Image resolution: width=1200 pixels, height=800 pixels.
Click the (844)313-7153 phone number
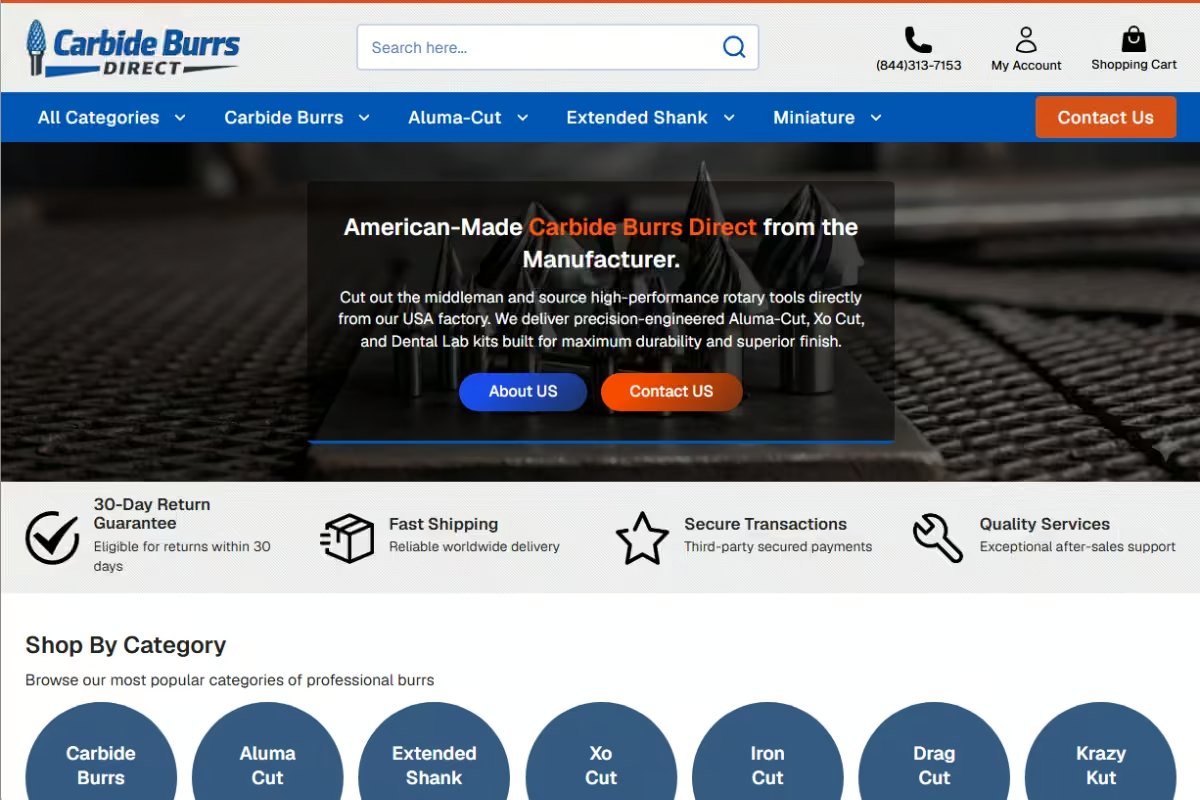(x=919, y=65)
